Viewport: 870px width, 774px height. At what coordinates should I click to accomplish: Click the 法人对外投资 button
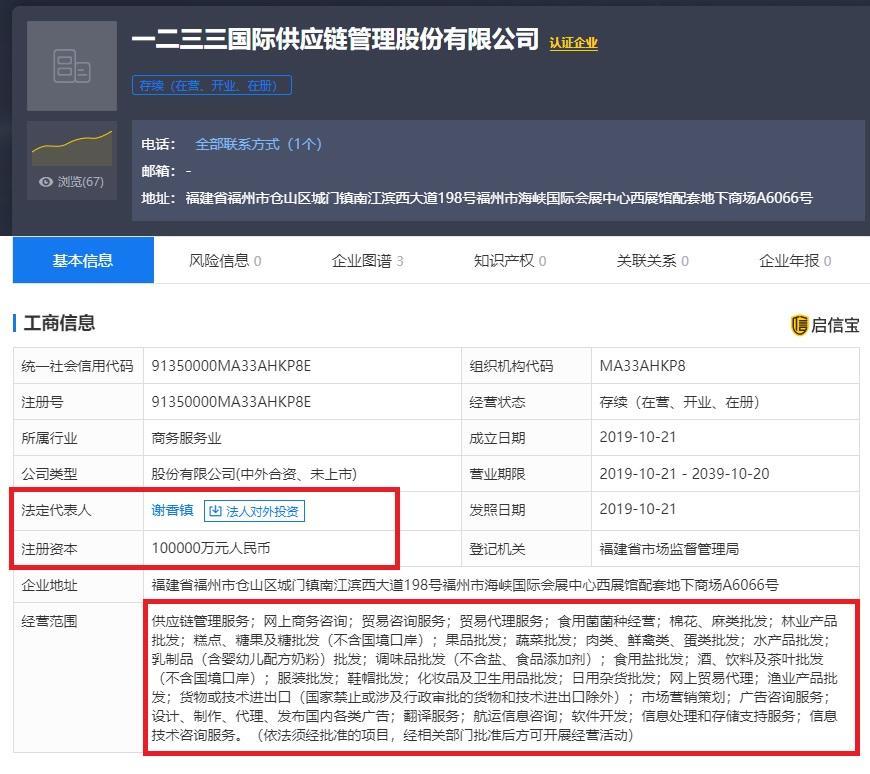(x=255, y=511)
